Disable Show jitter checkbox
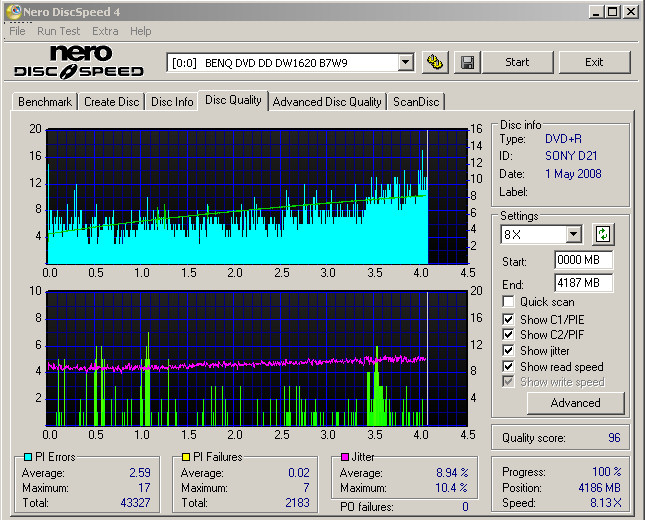Image resolution: width=645 pixels, height=520 pixels. 508,351
